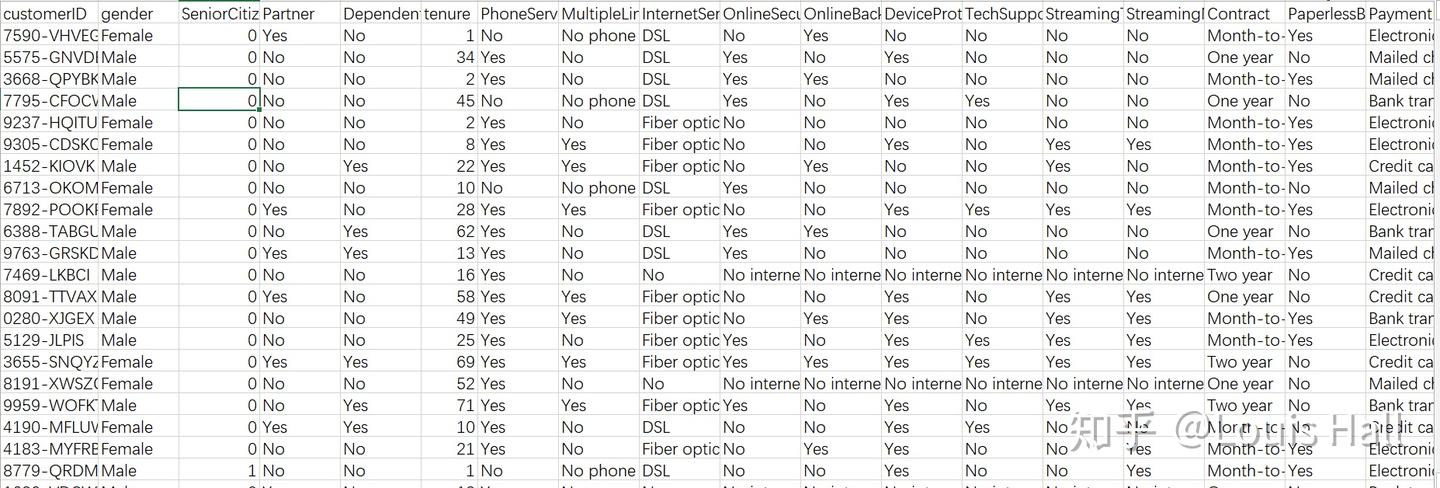Viewport: 1440px width, 488px height.
Task: Click the tenure cell showing 62
Action: coord(448,232)
